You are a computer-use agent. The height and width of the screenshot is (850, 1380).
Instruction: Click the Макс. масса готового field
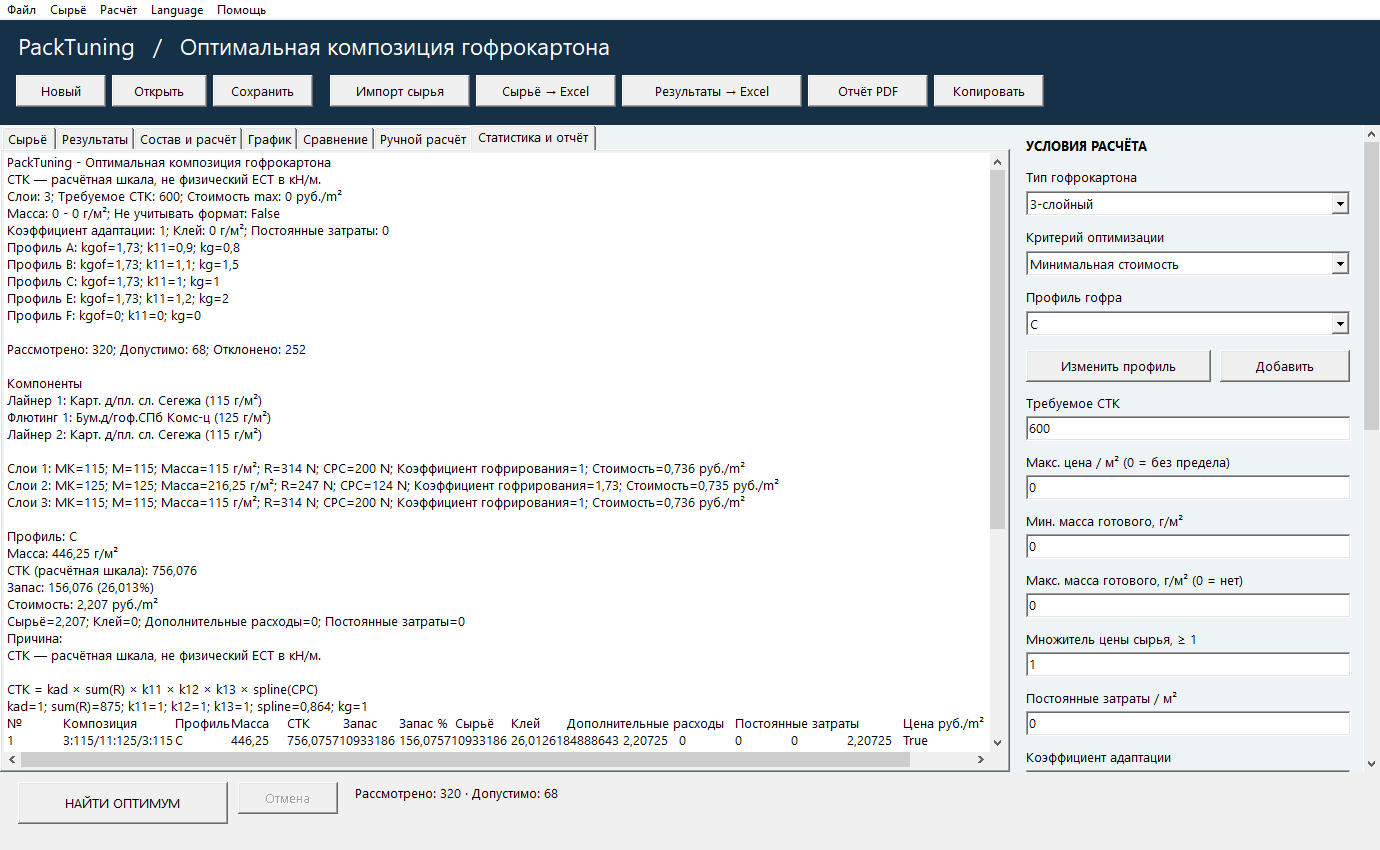[1187, 605]
